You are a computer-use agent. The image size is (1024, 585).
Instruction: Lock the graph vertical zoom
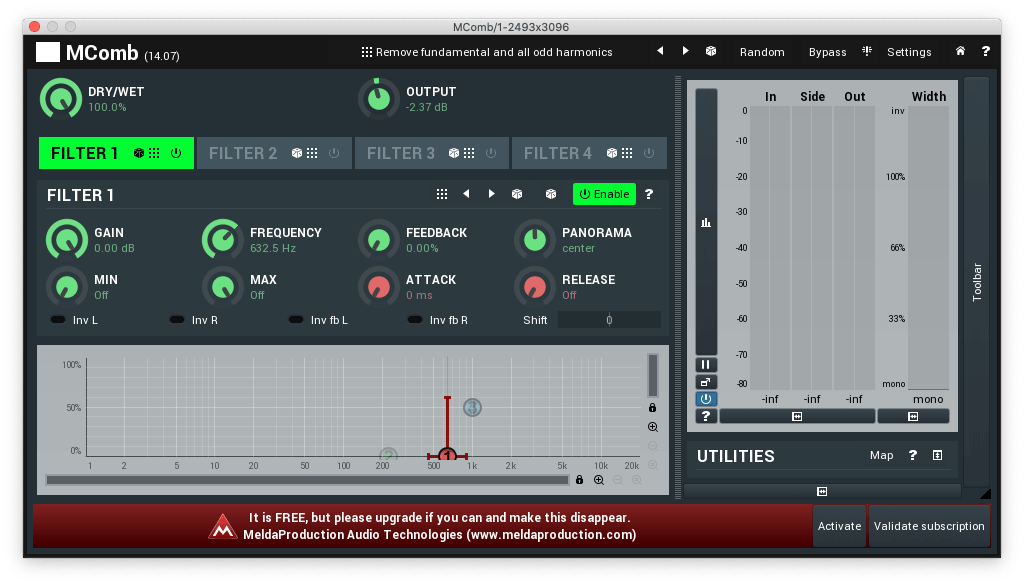pyautogui.click(x=652, y=407)
